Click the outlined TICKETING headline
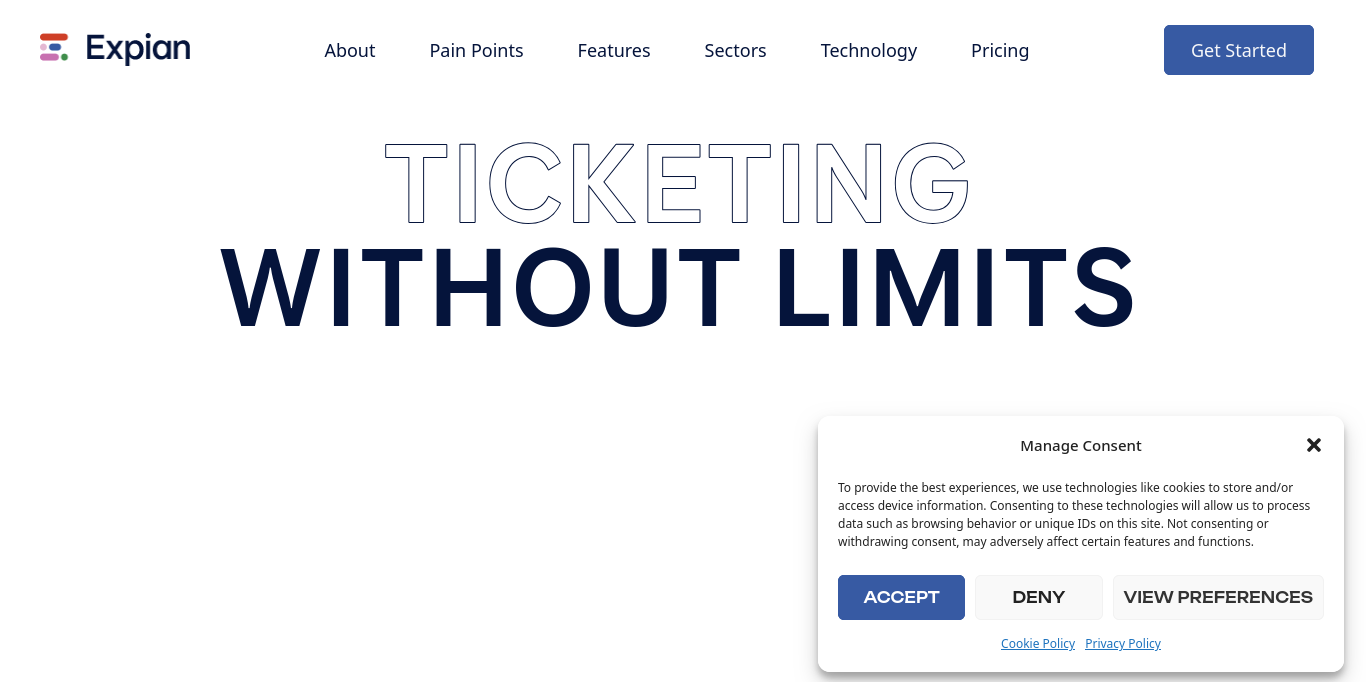The image size is (1366, 682). pos(677,184)
